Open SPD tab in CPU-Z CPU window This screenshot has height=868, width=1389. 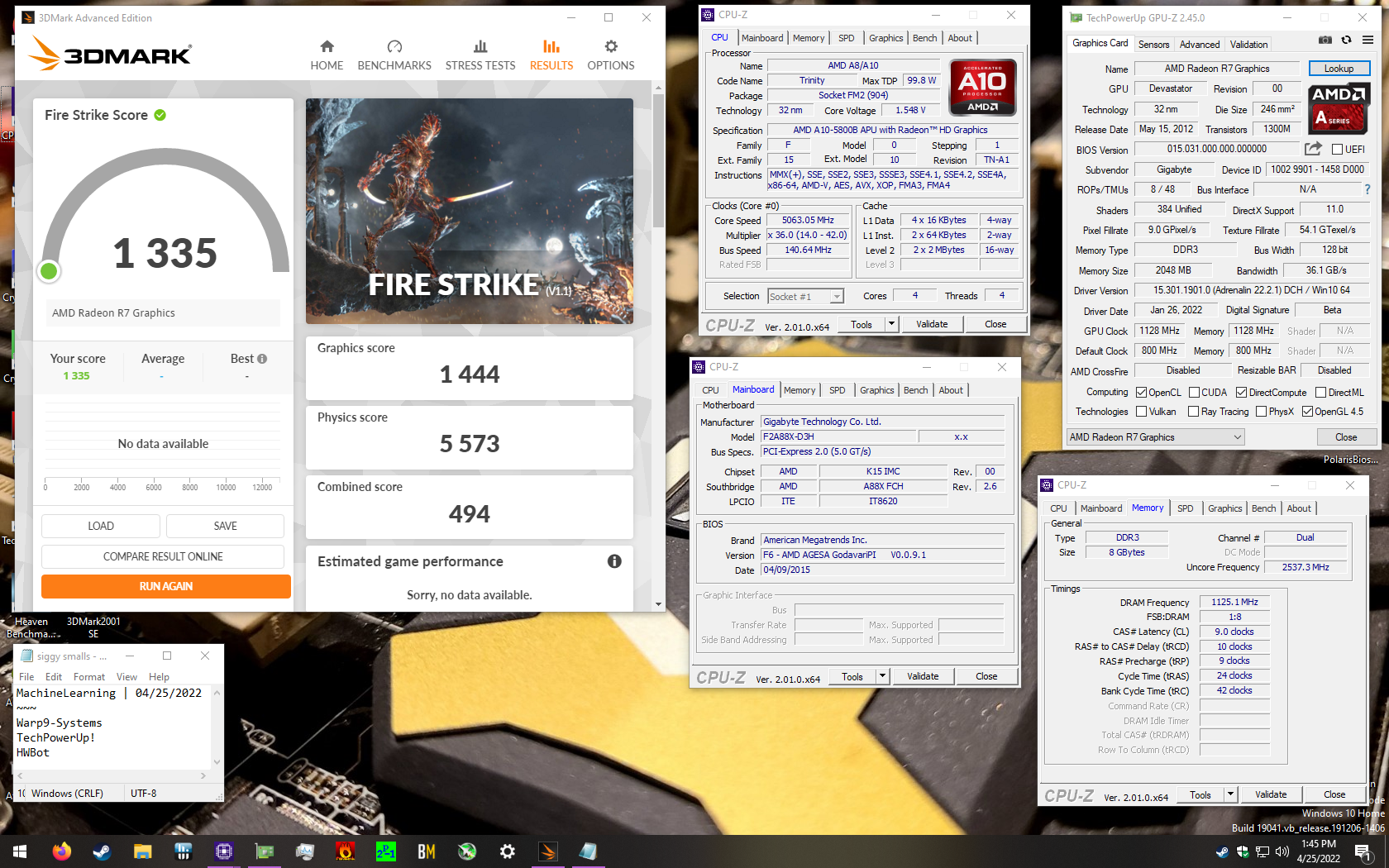[846, 38]
